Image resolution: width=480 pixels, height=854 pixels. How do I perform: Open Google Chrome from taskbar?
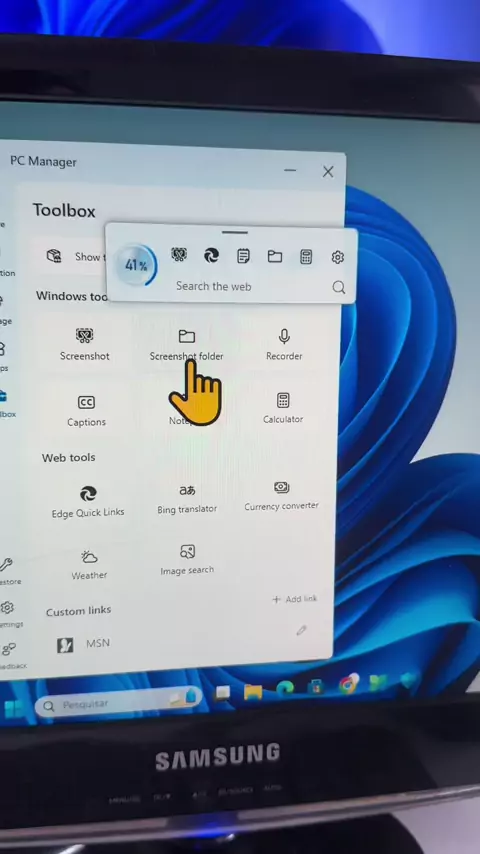pyautogui.click(x=348, y=684)
